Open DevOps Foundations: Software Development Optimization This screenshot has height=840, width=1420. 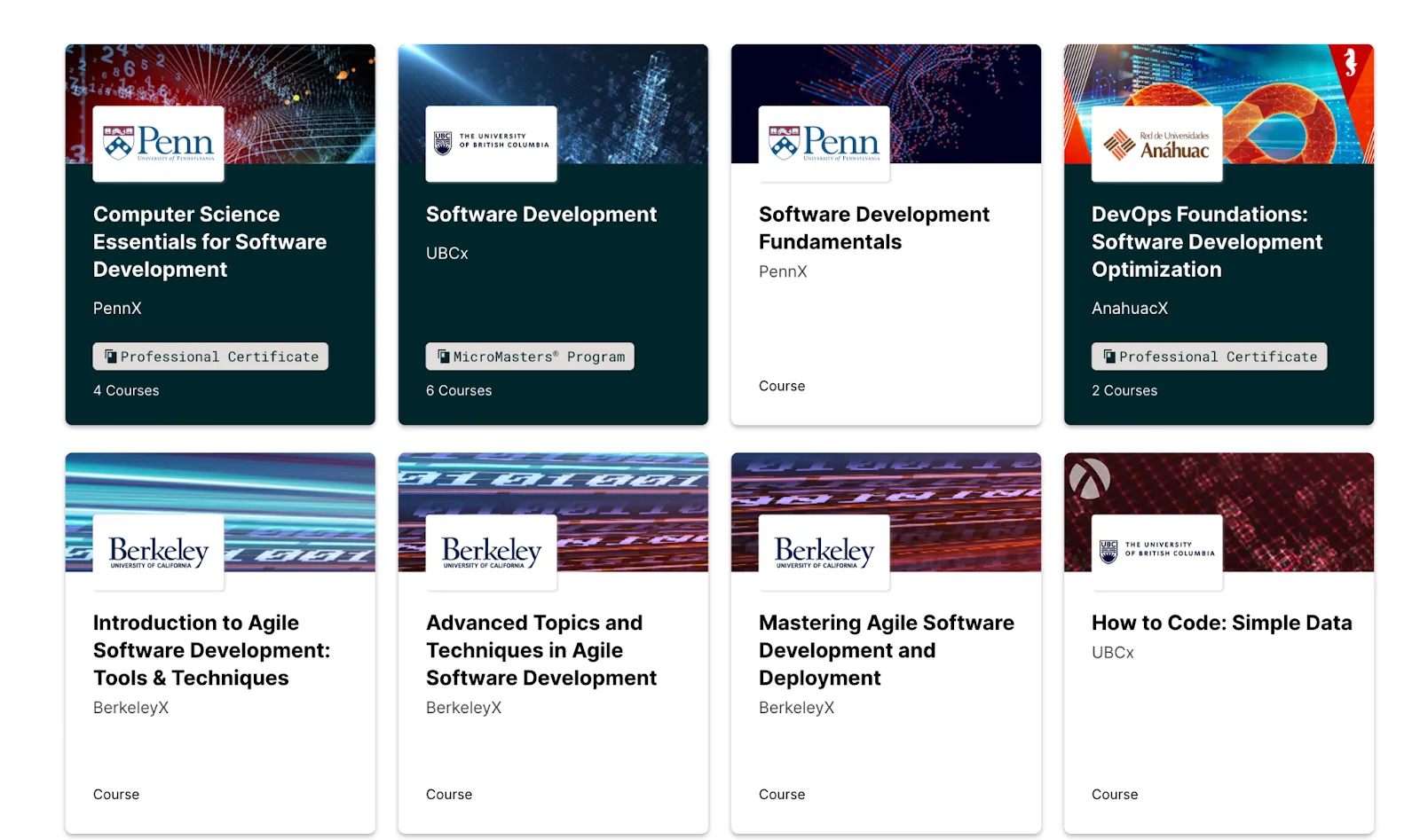pyautogui.click(x=1207, y=242)
